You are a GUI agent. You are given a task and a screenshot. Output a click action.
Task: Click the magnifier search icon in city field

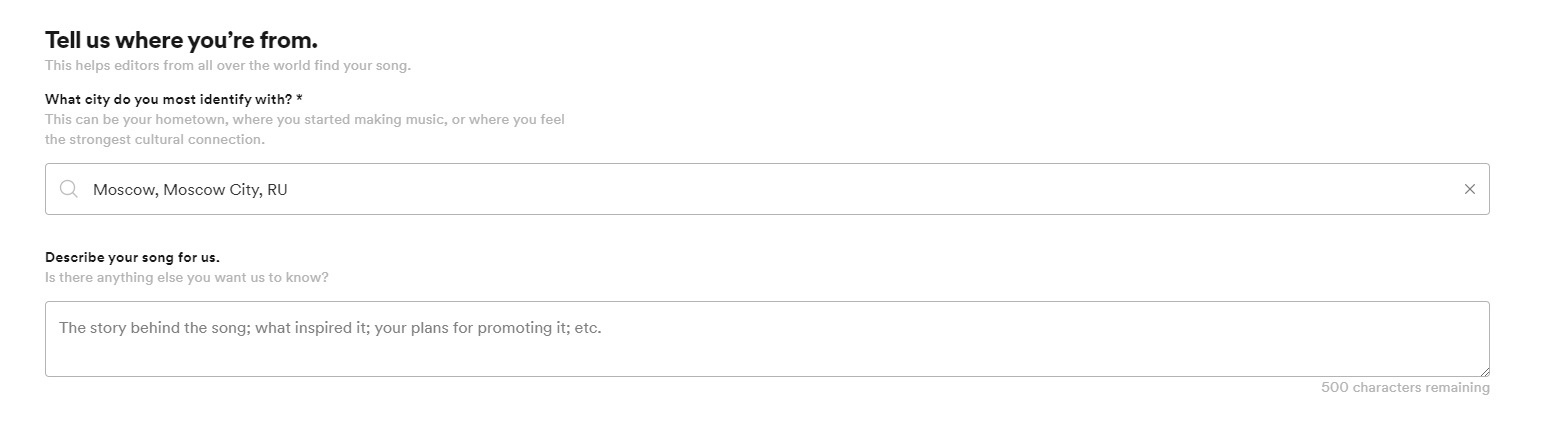tap(69, 189)
